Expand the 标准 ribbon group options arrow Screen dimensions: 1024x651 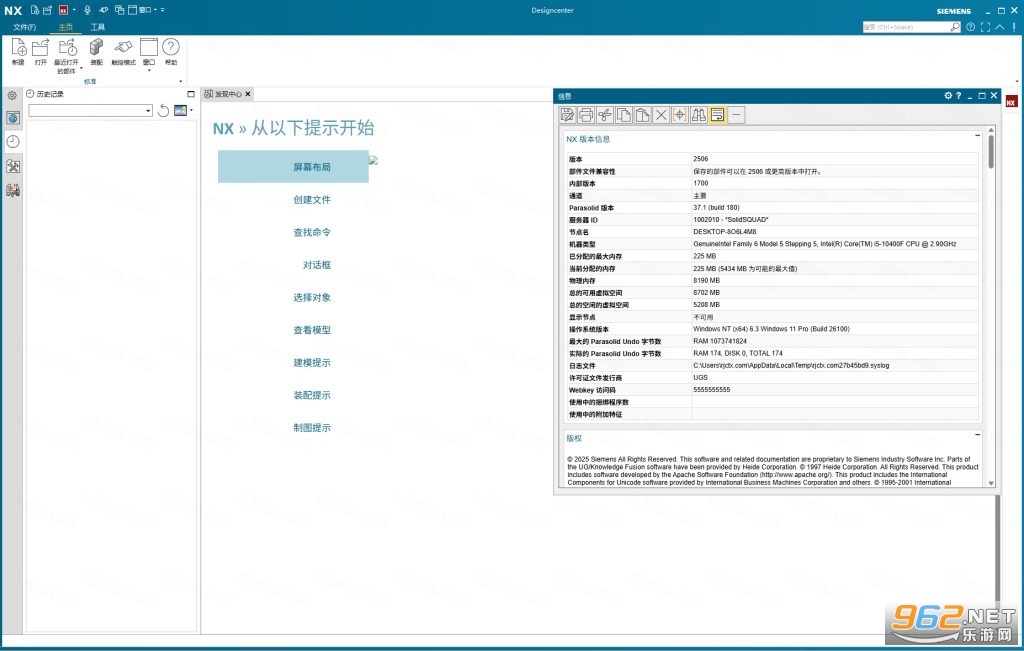181,82
